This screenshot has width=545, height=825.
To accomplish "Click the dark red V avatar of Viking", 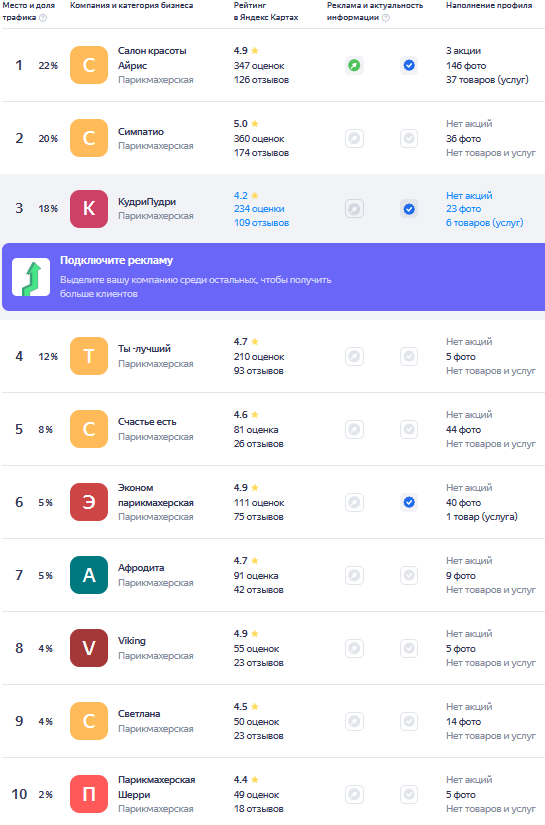I will pyautogui.click(x=89, y=648).
